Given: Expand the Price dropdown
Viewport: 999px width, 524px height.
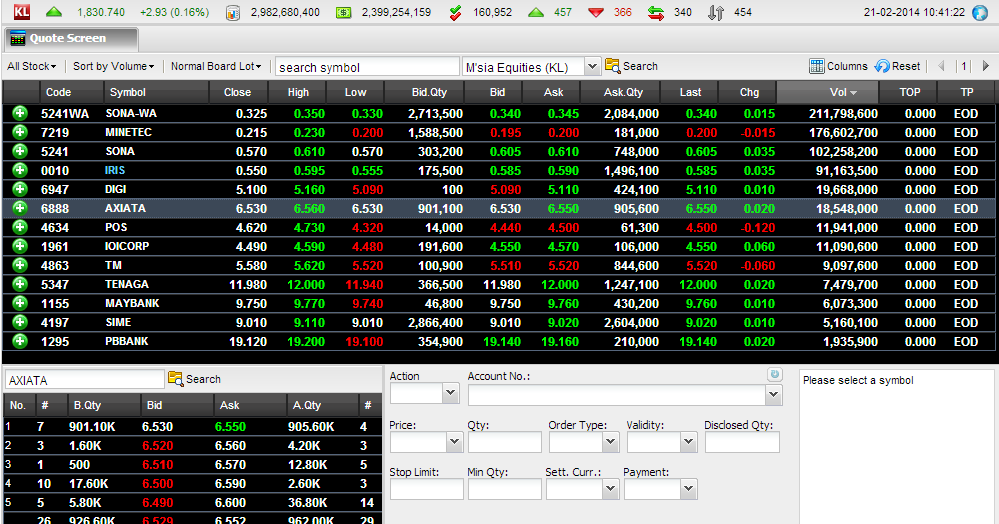Looking at the screenshot, I should tap(454, 442).
